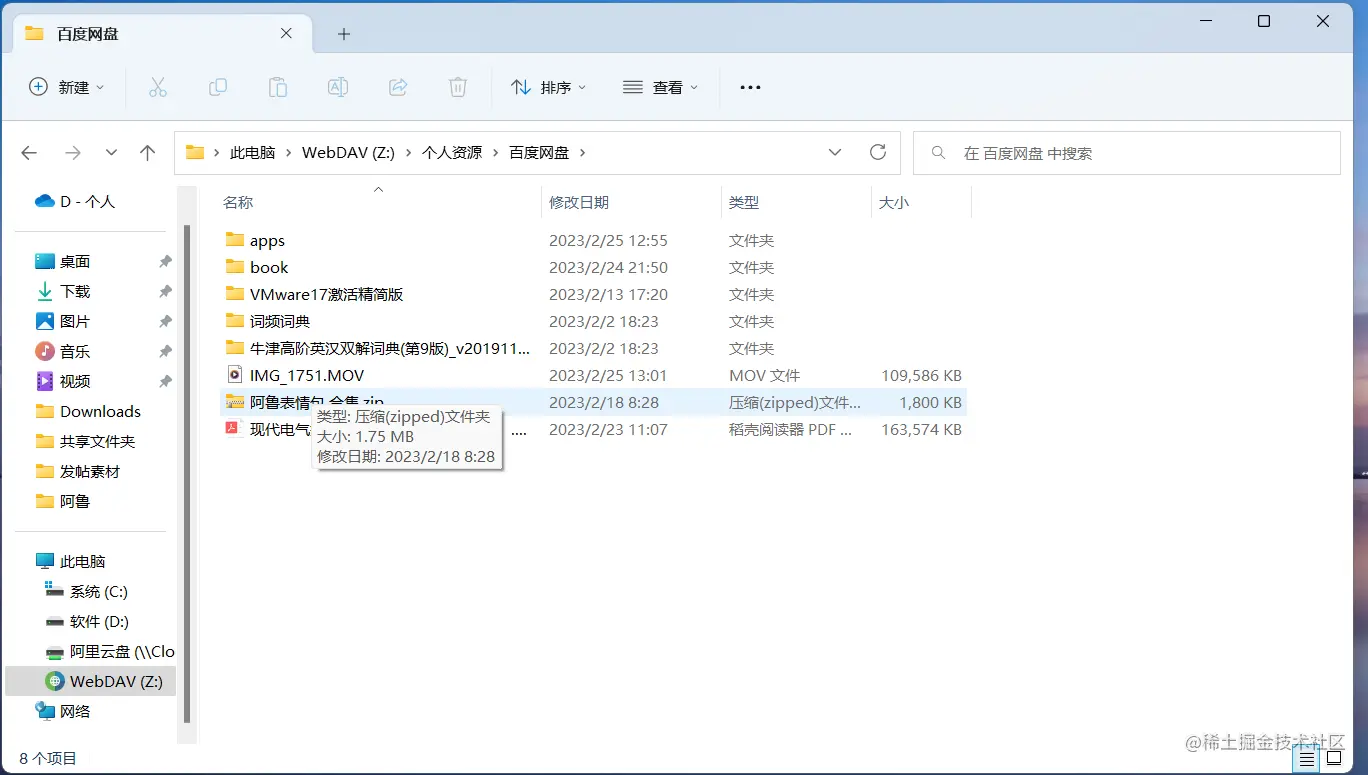Close the 百度网盘 tab
Viewport: 1368px width, 775px height.
click(286, 33)
